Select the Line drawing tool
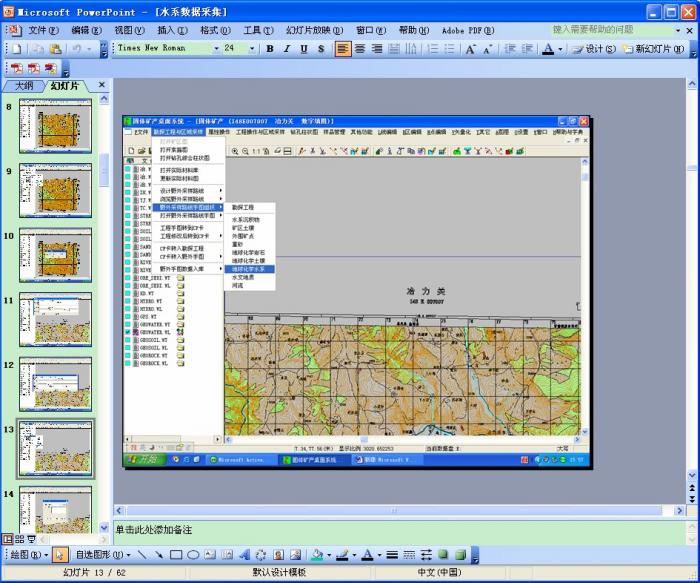The width and height of the screenshot is (700, 583). (141, 554)
